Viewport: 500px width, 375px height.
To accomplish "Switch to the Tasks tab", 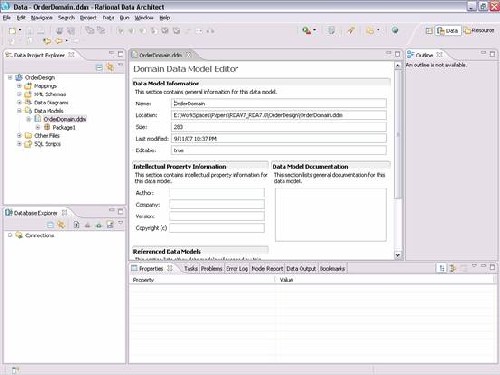I will tap(191, 269).
